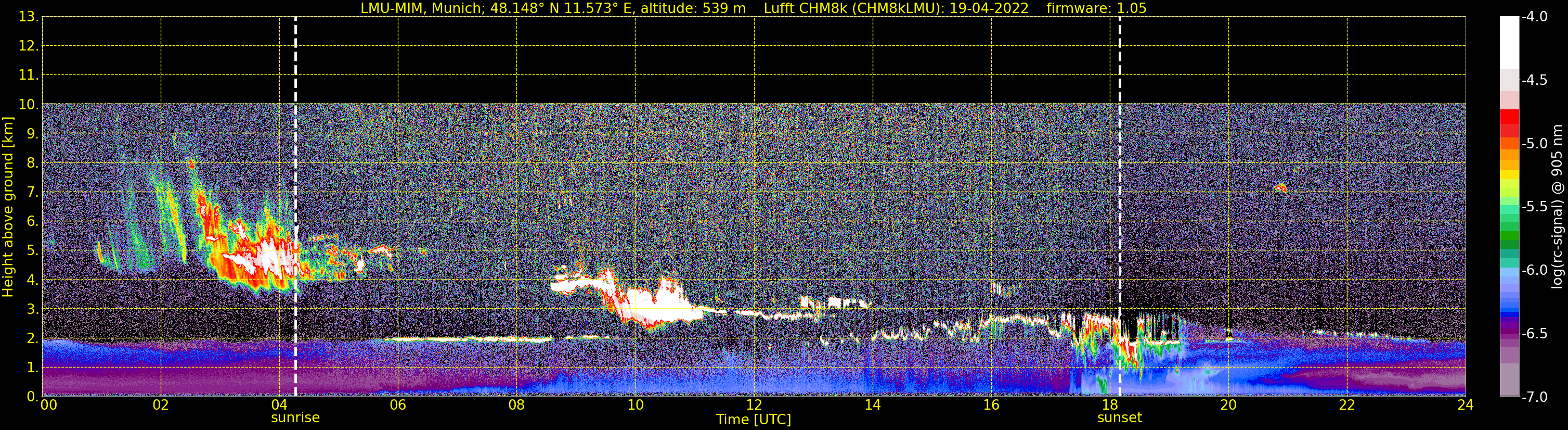Click the red segment of the colorbar
The height and width of the screenshot is (430, 1568).
(x=1510, y=117)
